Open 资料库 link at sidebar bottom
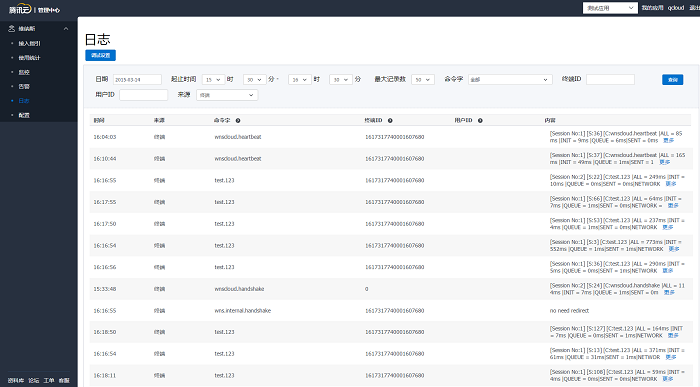 pos(16,380)
